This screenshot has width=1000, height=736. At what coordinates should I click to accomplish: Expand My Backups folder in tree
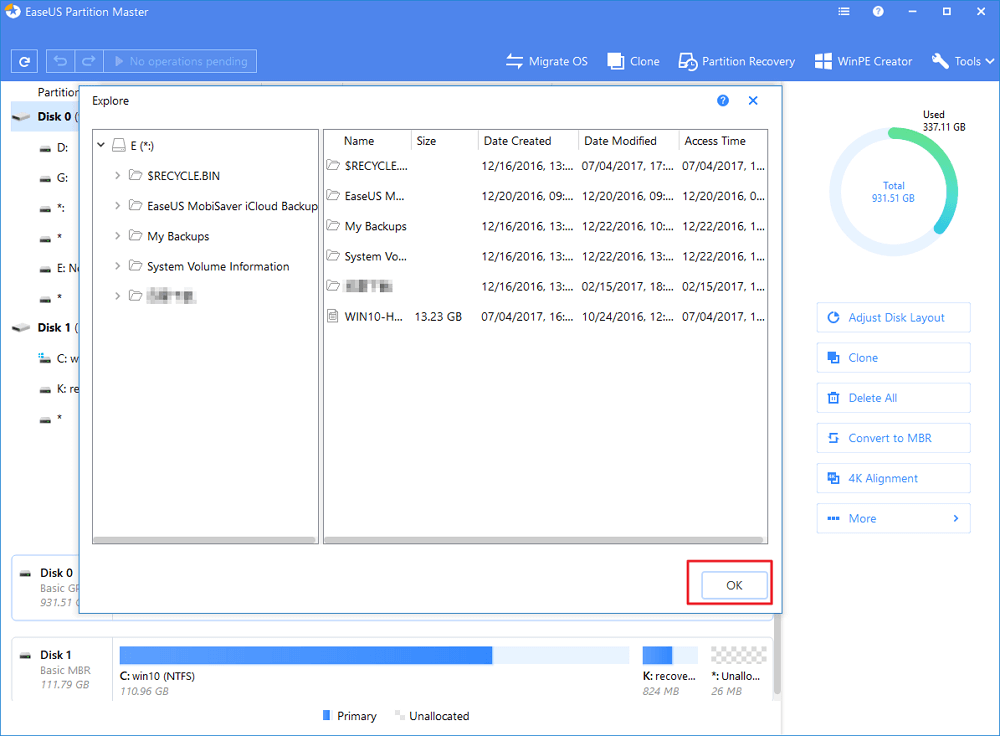pyautogui.click(x=117, y=236)
